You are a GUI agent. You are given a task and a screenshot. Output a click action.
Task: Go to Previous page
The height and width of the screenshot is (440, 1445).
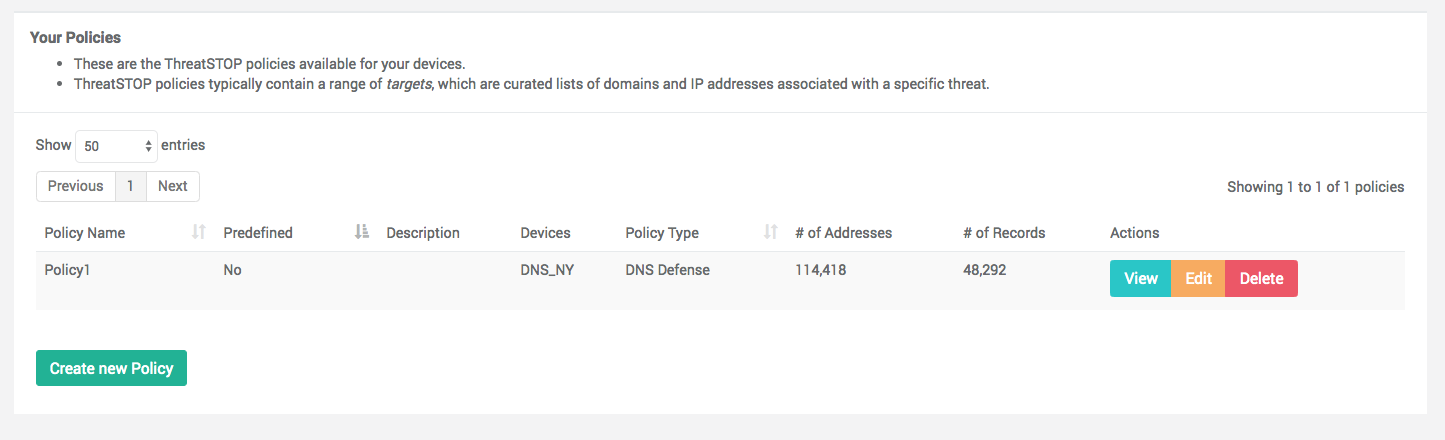pos(75,186)
